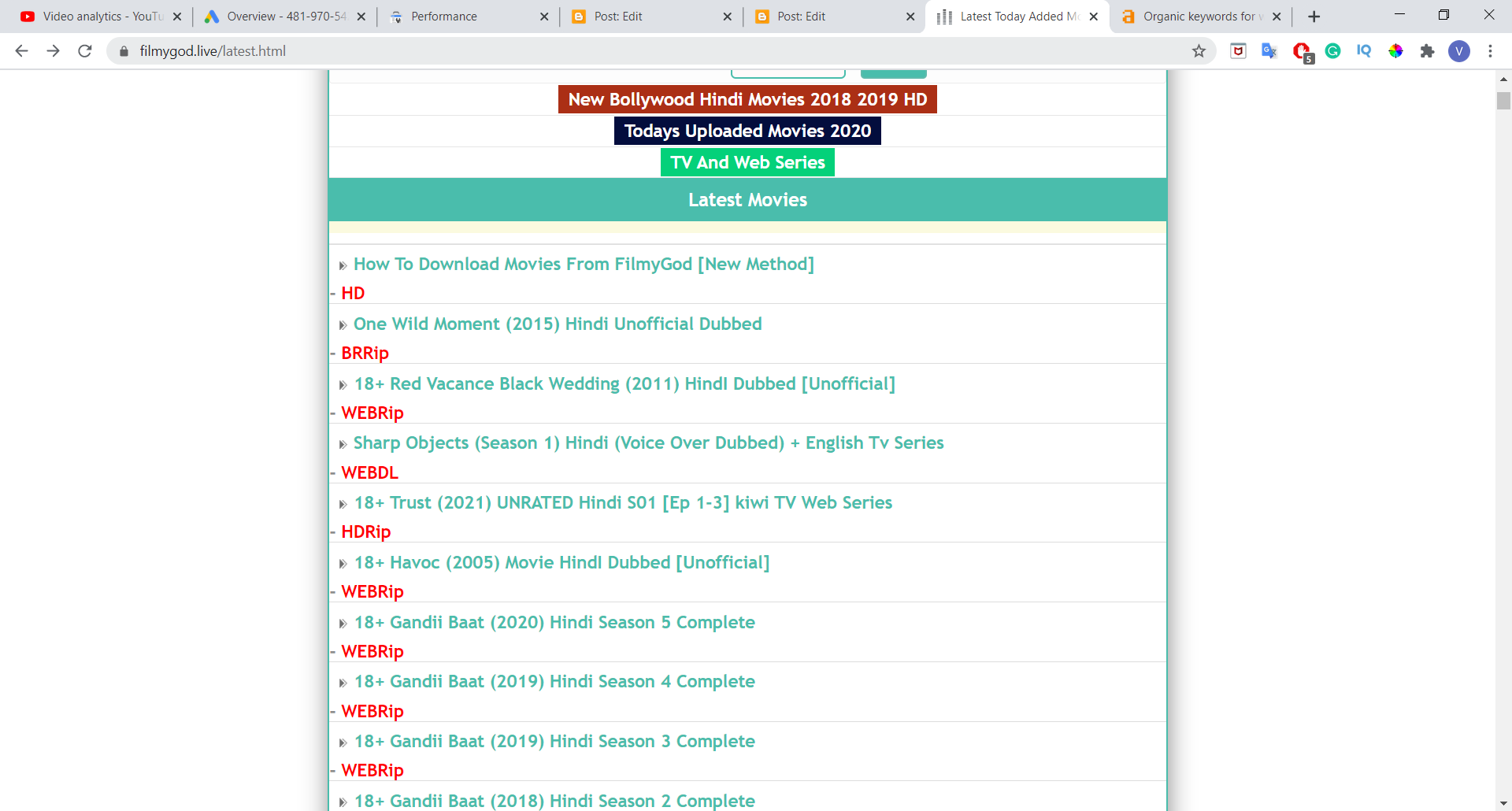The height and width of the screenshot is (811, 1512).
Task: Open the colorful pinwheel extension
Action: (1395, 51)
